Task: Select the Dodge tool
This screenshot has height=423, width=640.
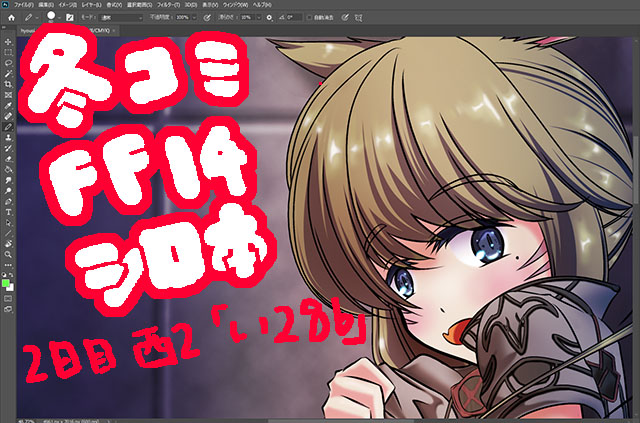Action: [x=8, y=191]
